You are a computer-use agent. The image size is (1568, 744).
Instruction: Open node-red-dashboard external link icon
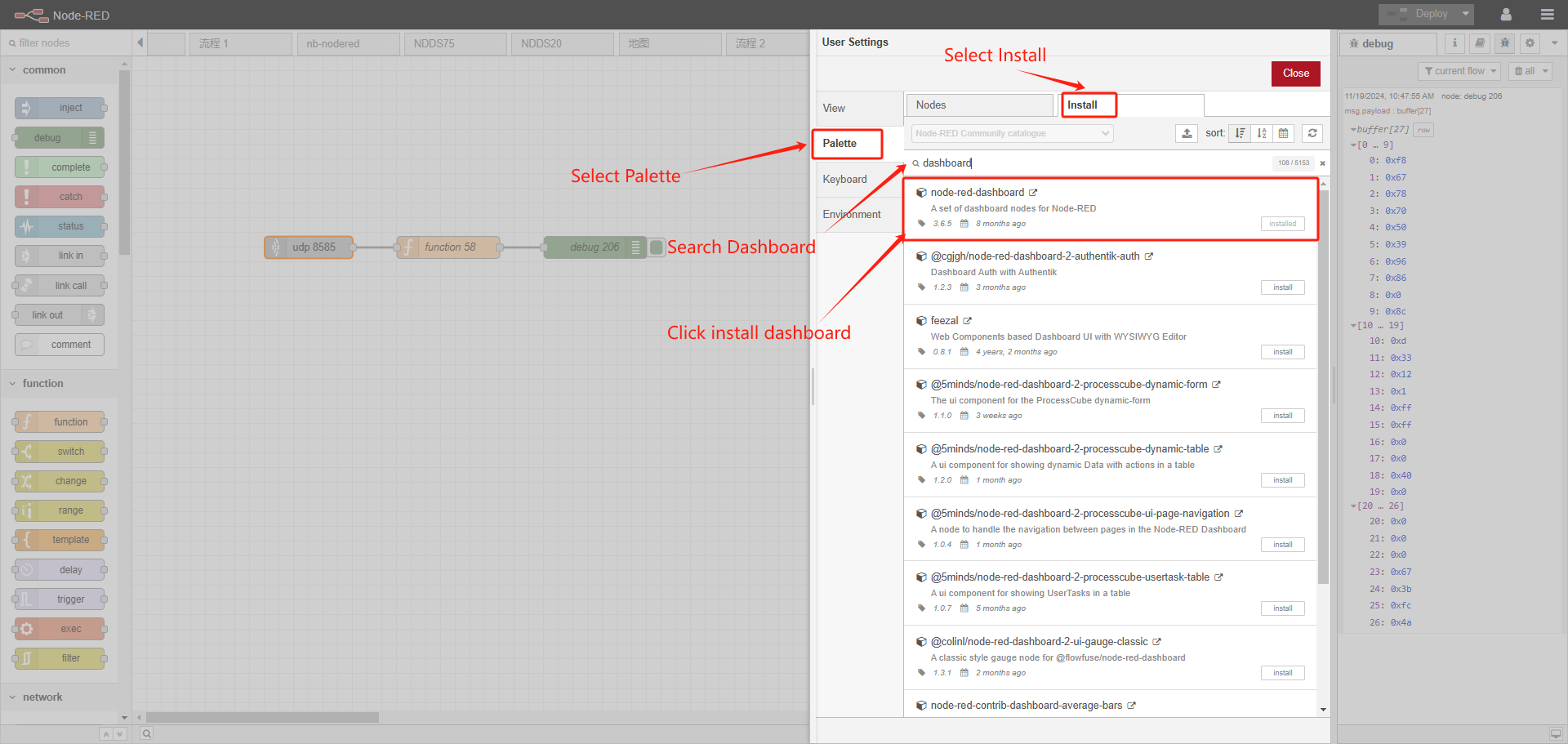(1033, 193)
